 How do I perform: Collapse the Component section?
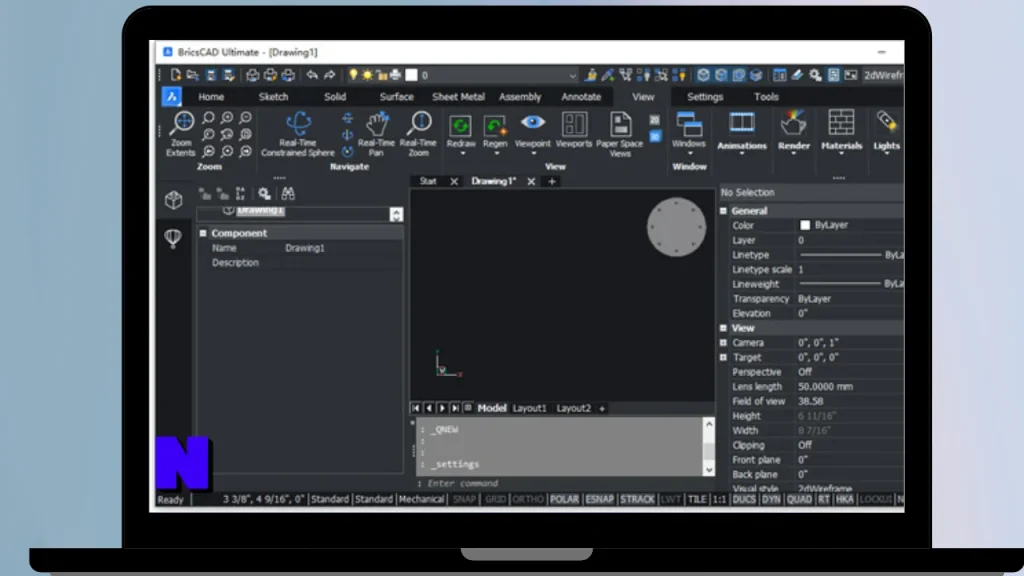[x=203, y=233]
